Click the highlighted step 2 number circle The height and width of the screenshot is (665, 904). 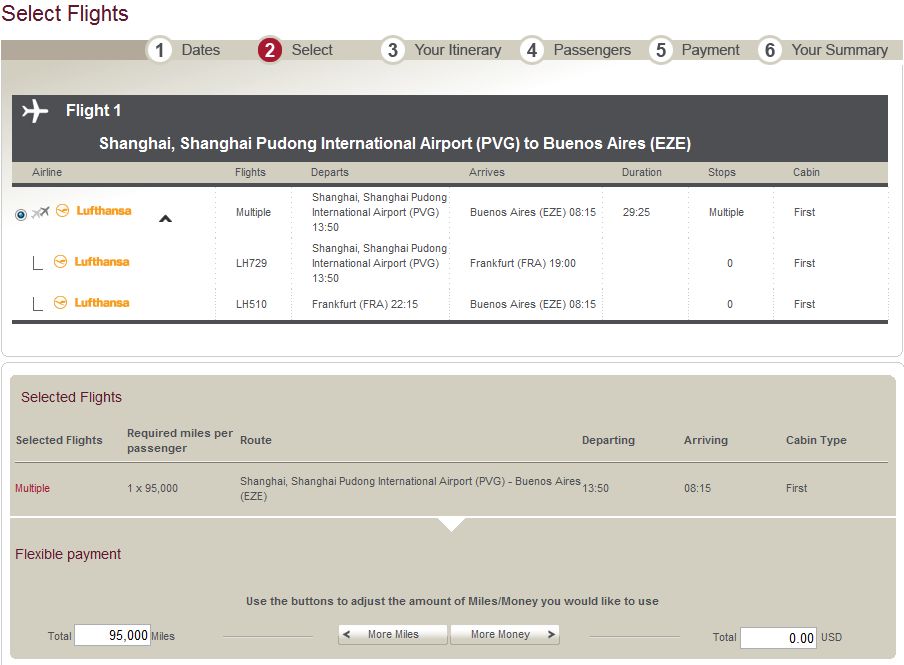[x=270, y=50]
